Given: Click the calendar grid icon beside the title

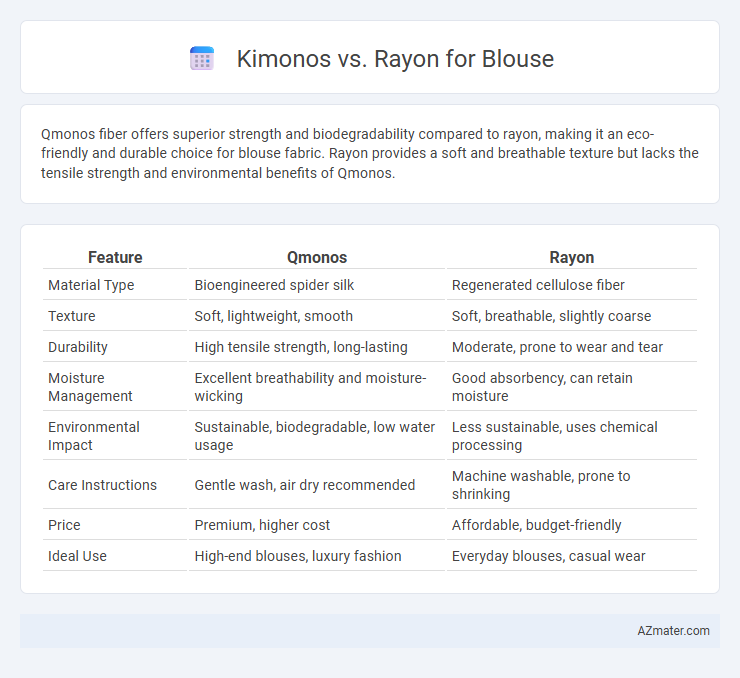Looking at the screenshot, I should pos(202,59).
